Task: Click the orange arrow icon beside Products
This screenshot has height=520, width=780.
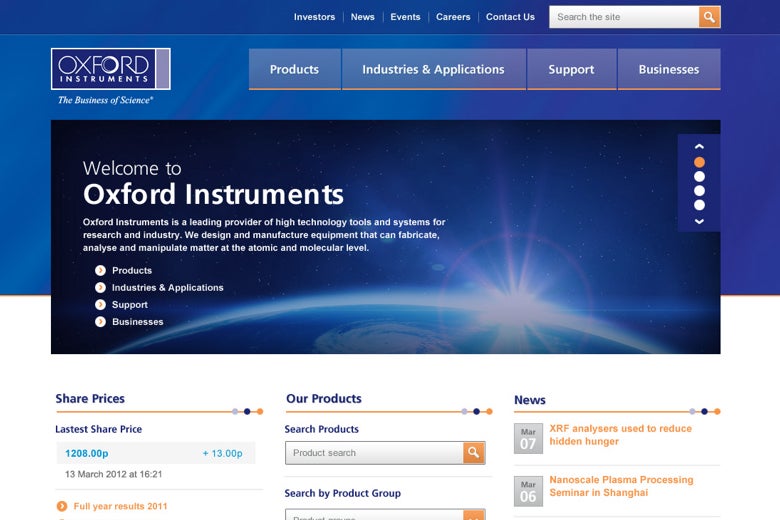Action: pyautogui.click(x=100, y=270)
